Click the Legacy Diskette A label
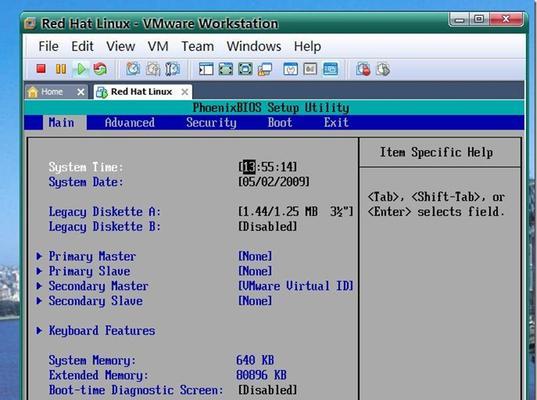Viewport: 537px width, 400px height. pos(104,212)
